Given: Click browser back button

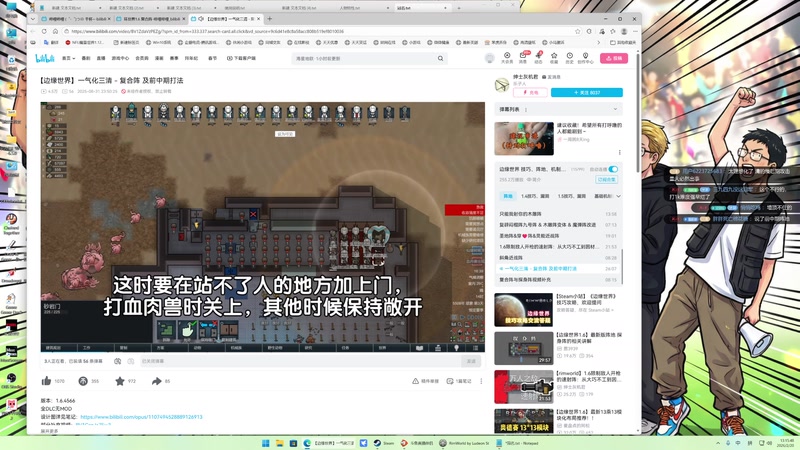Looking at the screenshot, I should pyautogui.click(x=34, y=31).
